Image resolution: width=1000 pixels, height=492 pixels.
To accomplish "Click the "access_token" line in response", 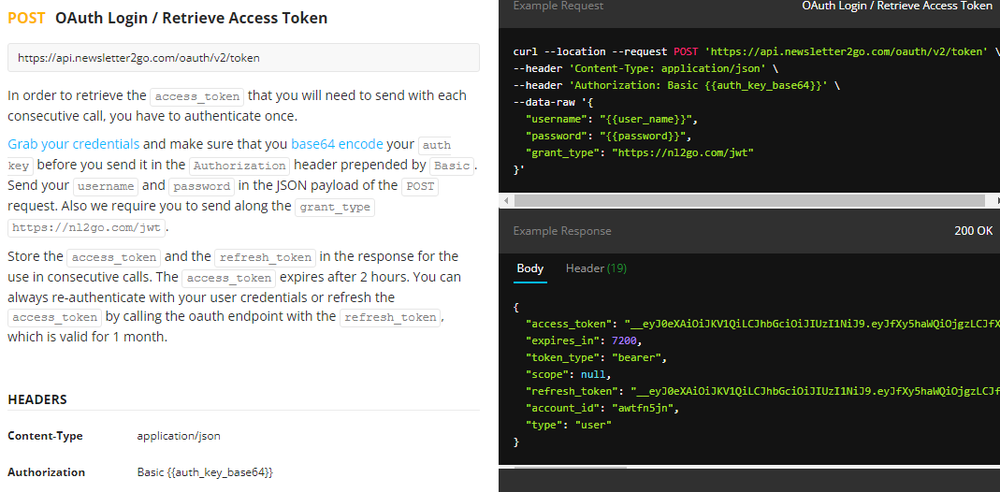I will tap(762, 324).
